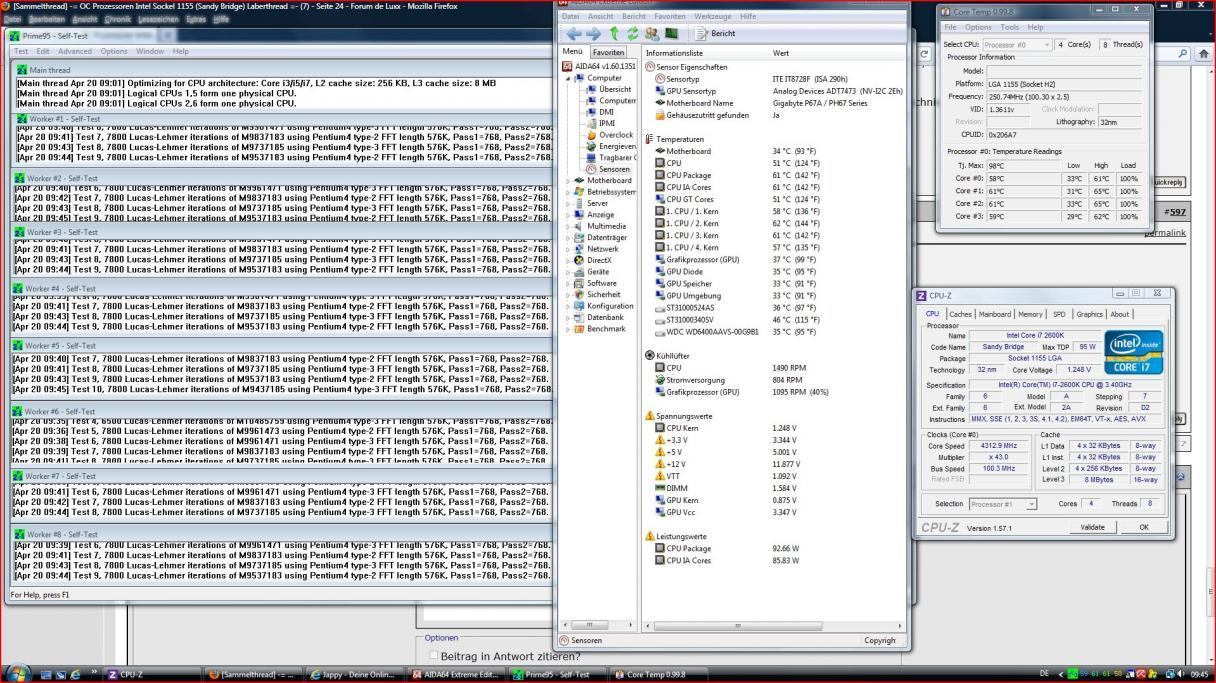Click the Datenträger icon in AIDA64 tree

(x=579, y=238)
